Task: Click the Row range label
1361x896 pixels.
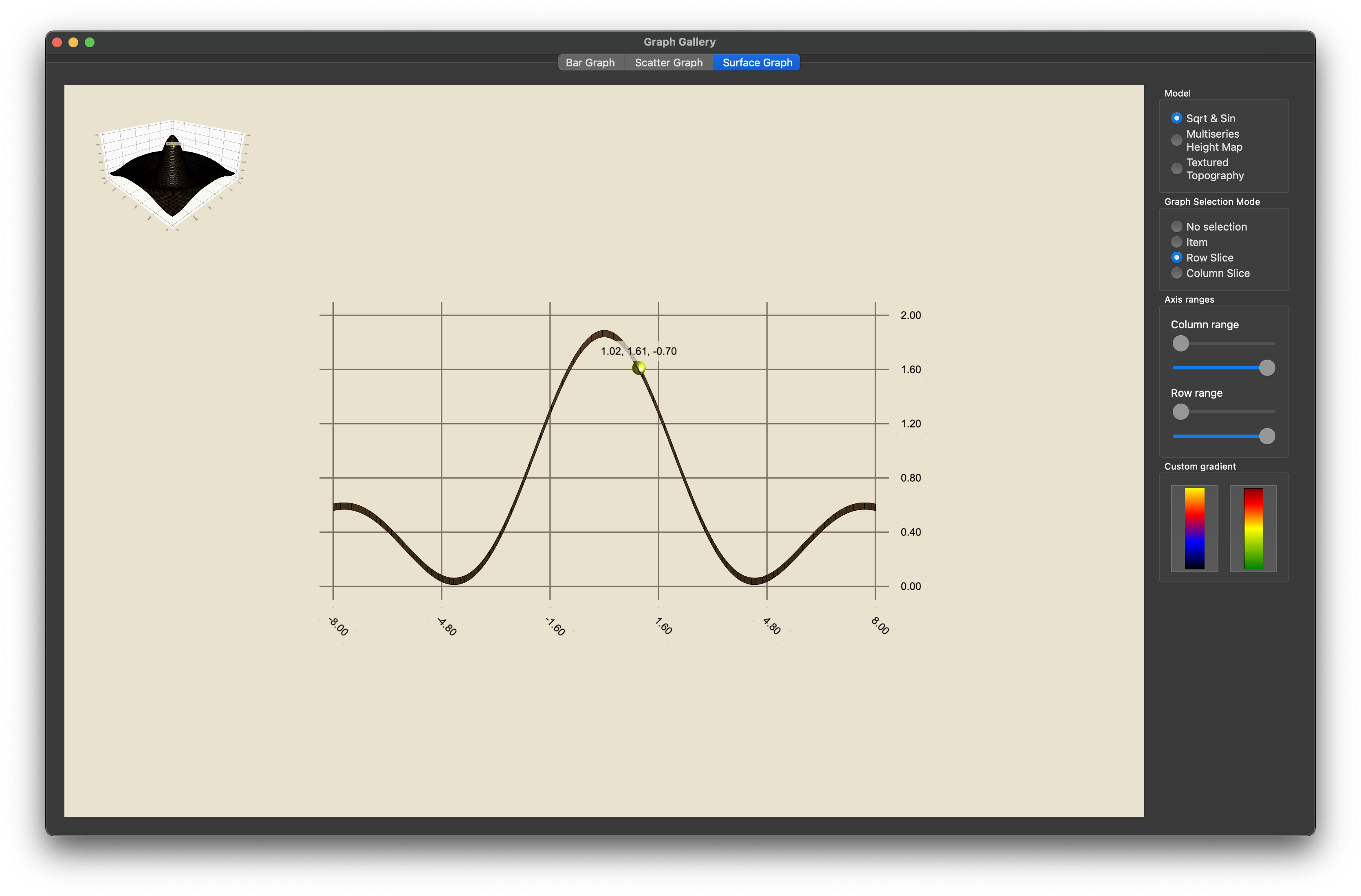Action: coord(1196,393)
